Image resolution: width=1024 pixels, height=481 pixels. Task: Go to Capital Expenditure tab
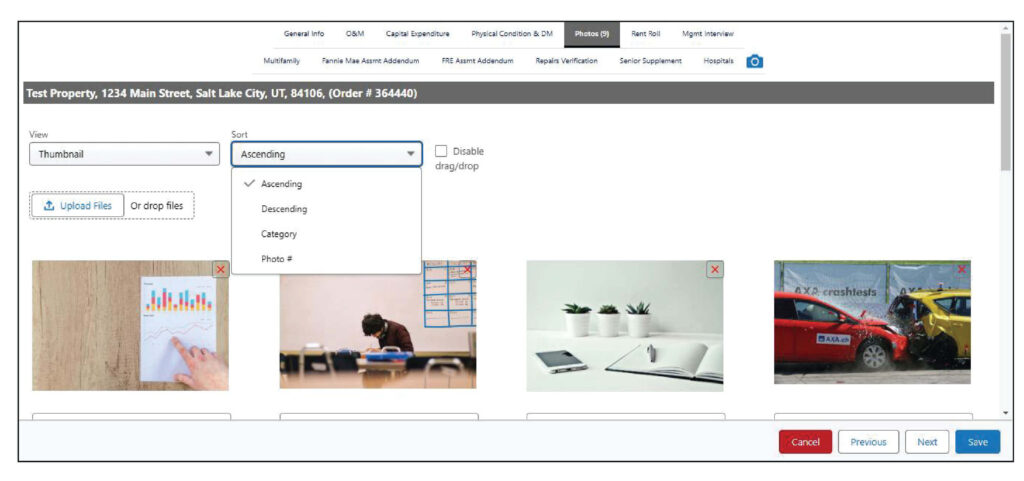point(417,34)
